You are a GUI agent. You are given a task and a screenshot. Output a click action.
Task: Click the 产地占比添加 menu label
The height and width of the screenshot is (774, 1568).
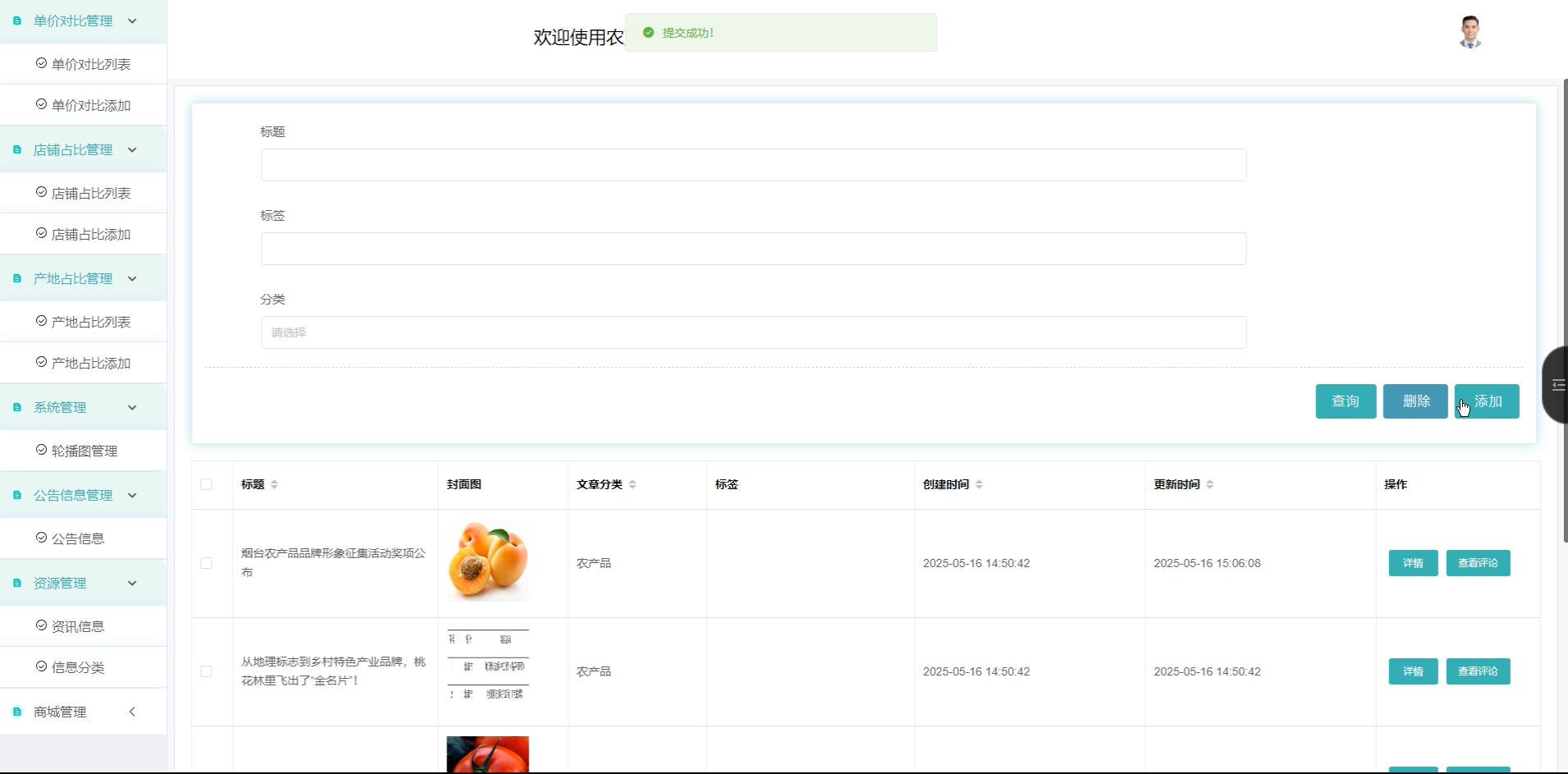(91, 363)
